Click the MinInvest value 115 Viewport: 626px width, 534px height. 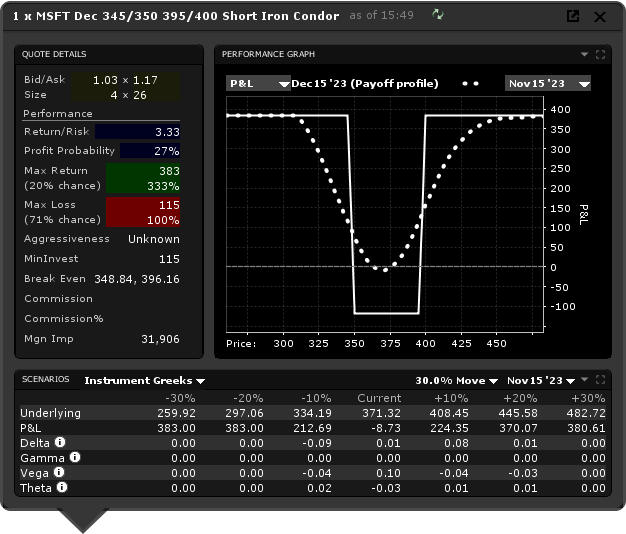click(169, 259)
